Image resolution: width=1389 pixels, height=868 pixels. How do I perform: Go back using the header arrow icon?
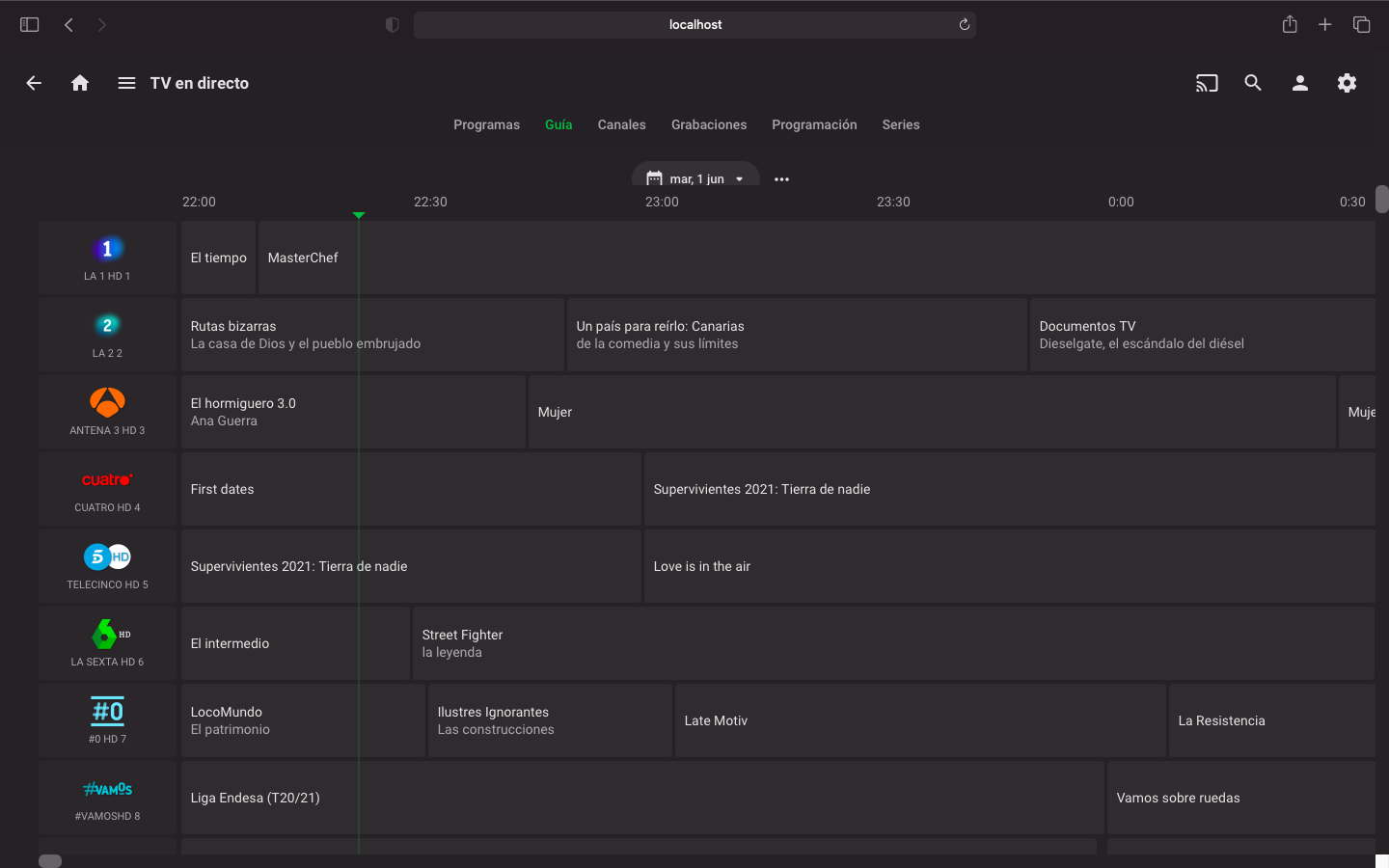(x=34, y=83)
